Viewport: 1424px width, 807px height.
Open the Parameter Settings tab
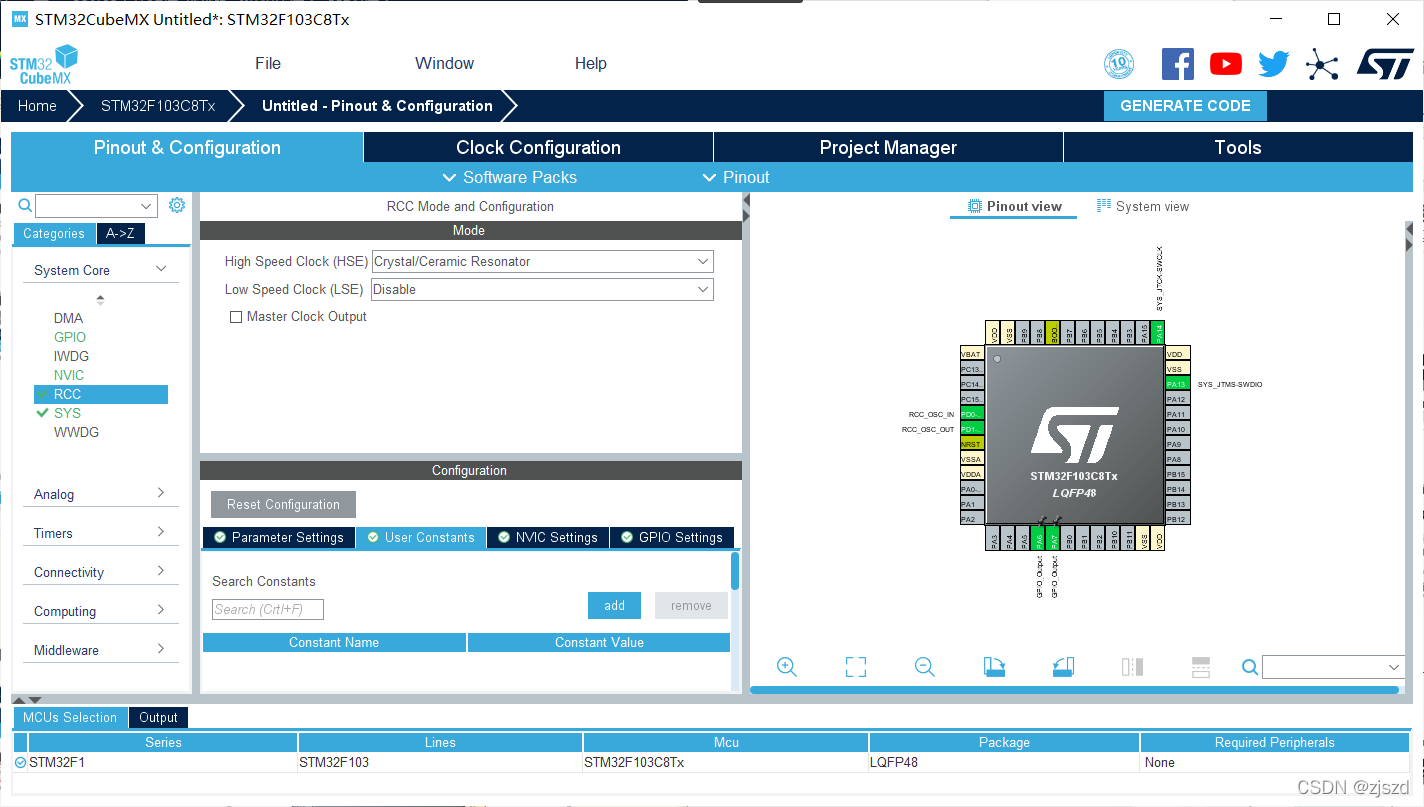278,537
